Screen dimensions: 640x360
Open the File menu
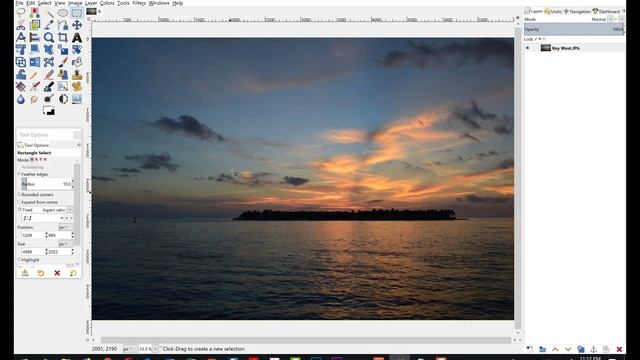pos(19,3)
